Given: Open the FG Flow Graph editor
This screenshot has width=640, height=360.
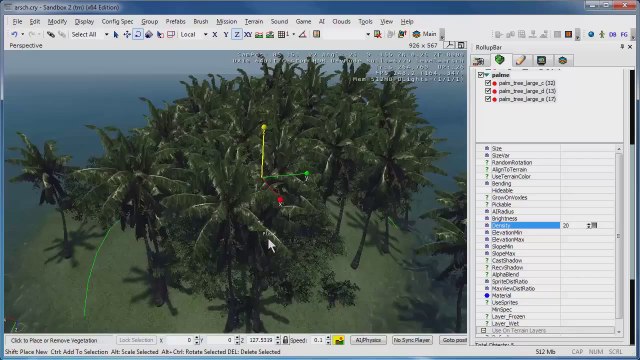Looking at the screenshot, I should pyautogui.click(x=624, y=35).
